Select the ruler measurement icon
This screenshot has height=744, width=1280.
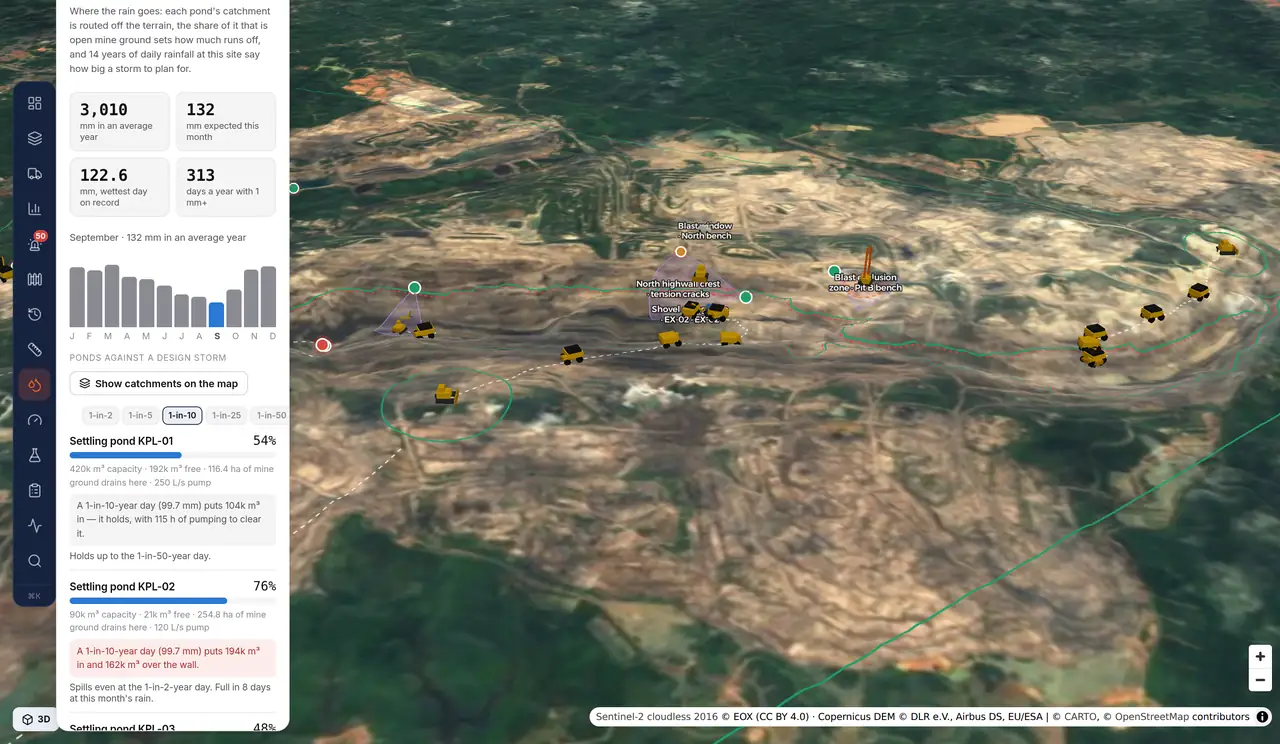(x=35, y=350)
